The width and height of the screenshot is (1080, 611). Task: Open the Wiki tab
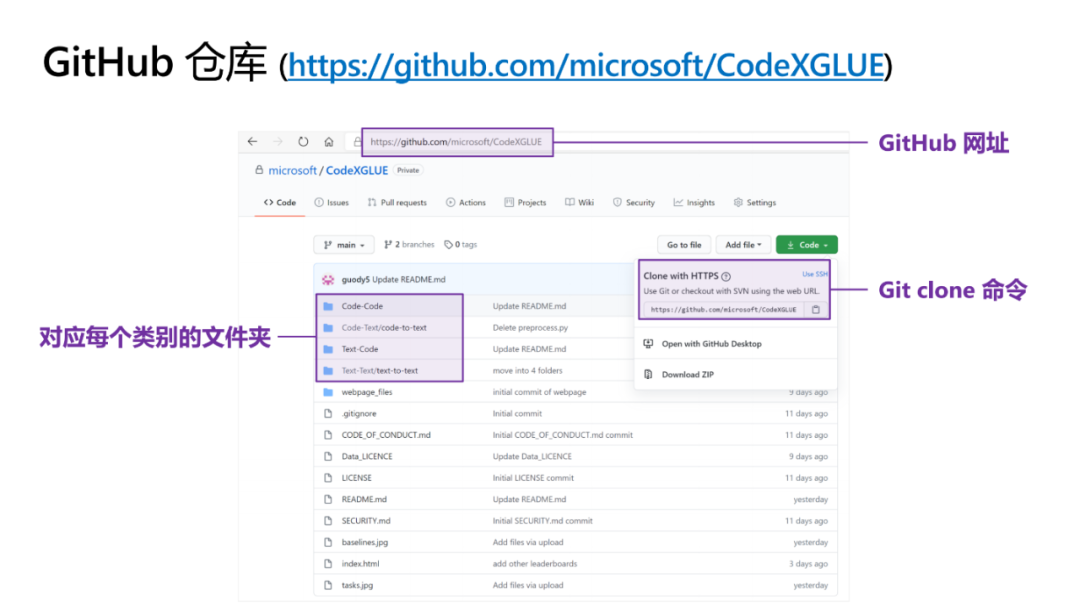point(579,203)
